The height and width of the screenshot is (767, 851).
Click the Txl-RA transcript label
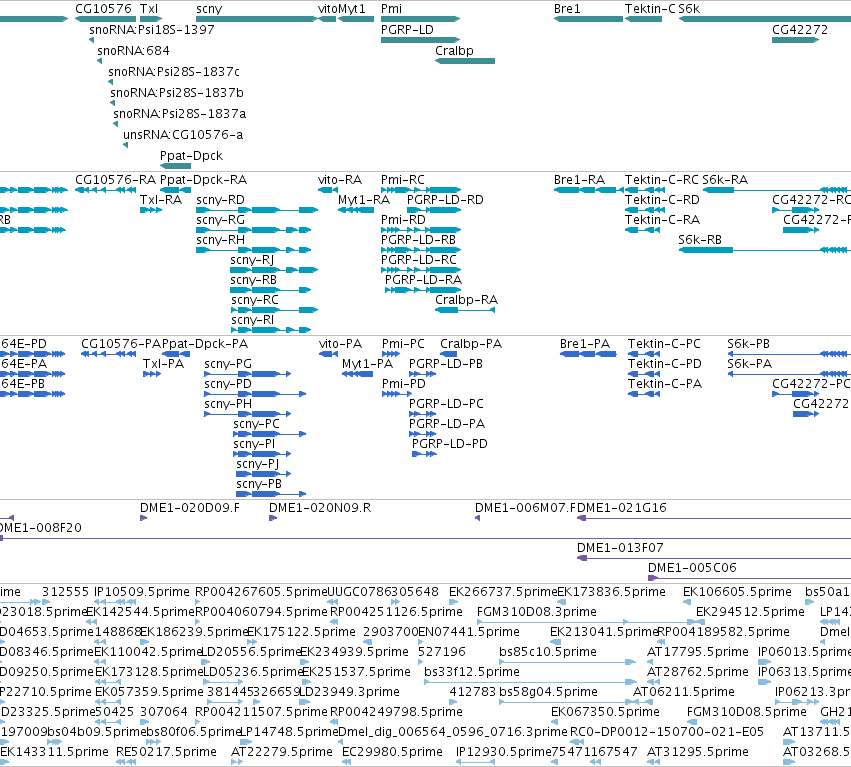tap(161, 200)
